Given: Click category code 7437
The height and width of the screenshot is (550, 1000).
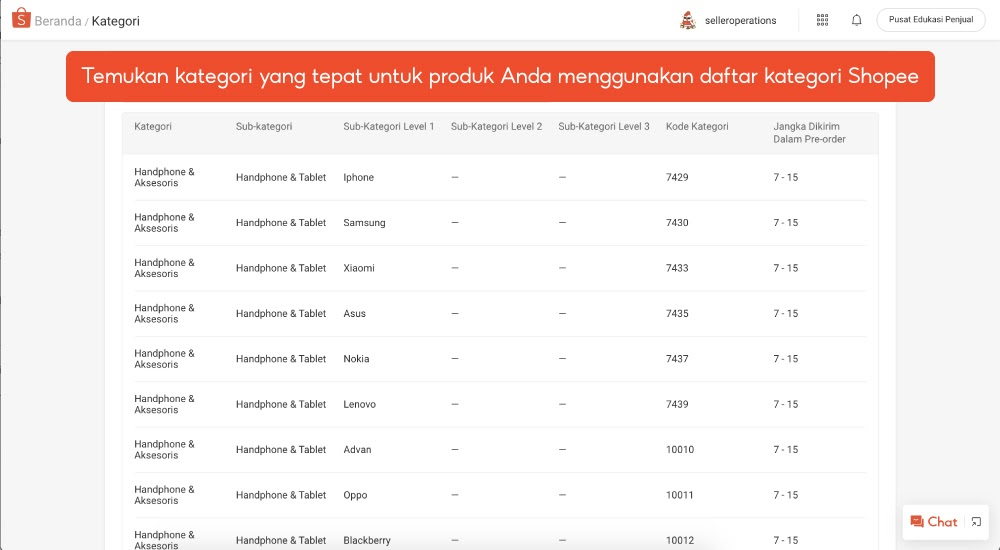Looking at the screenshot, I should point(677,359).
